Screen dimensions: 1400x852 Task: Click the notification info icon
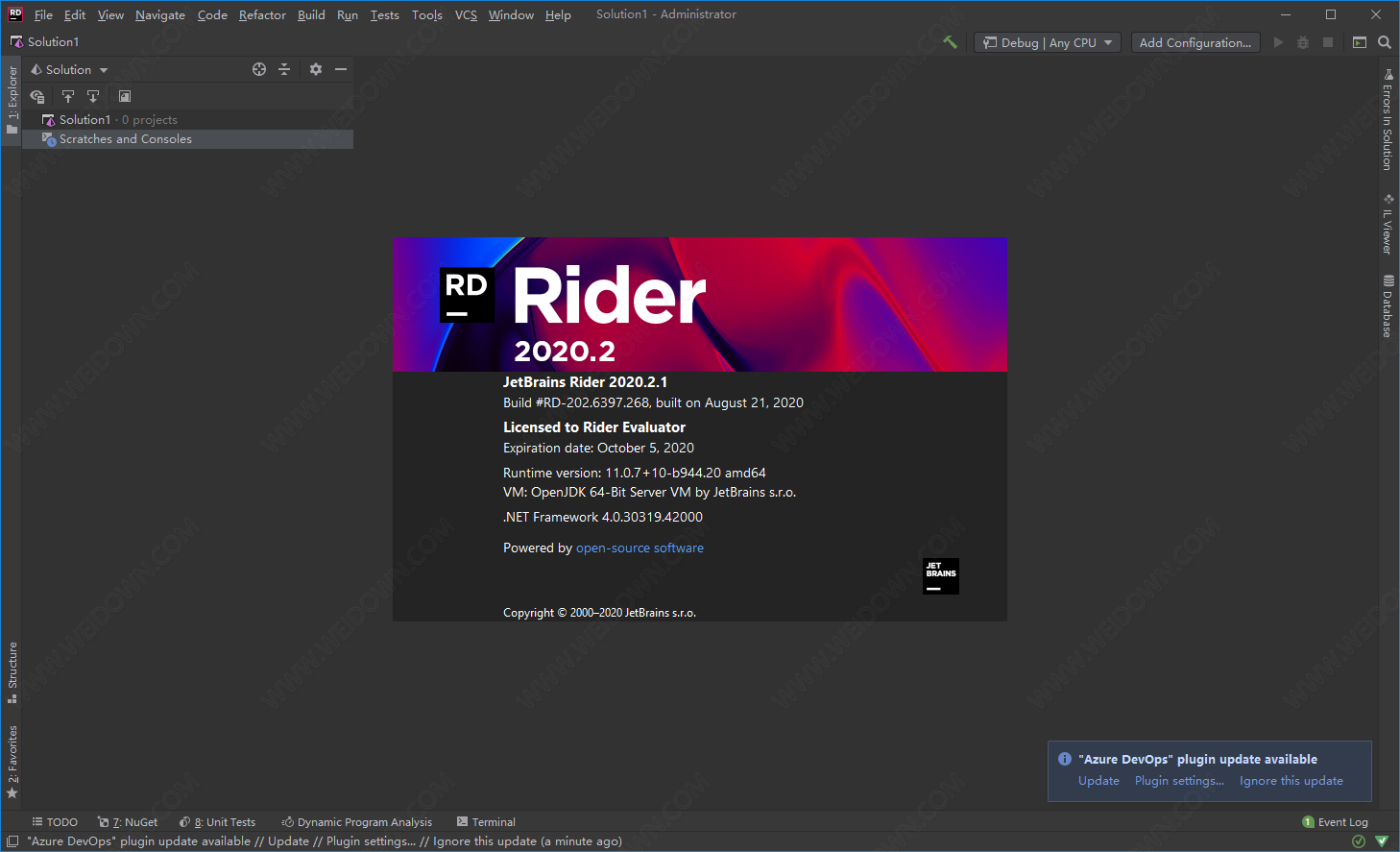(1064, 759)
